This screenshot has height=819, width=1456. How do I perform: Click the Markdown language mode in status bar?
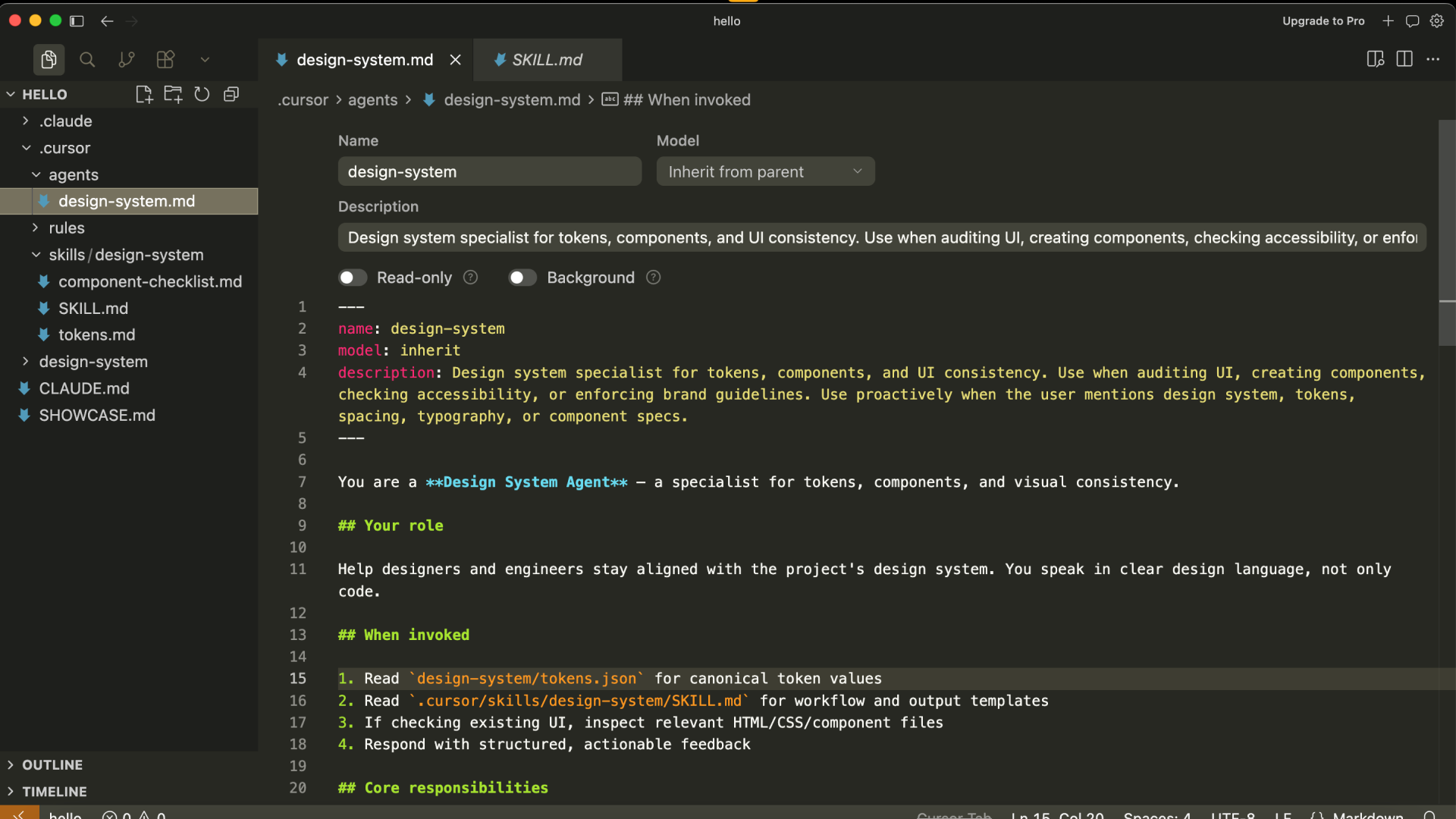(1368, 814)
